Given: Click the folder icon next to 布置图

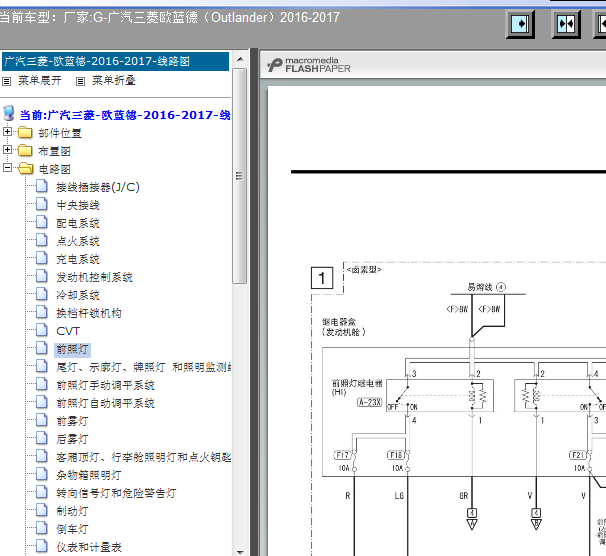Looking at the screenshot, I should (x=26, y=151).
